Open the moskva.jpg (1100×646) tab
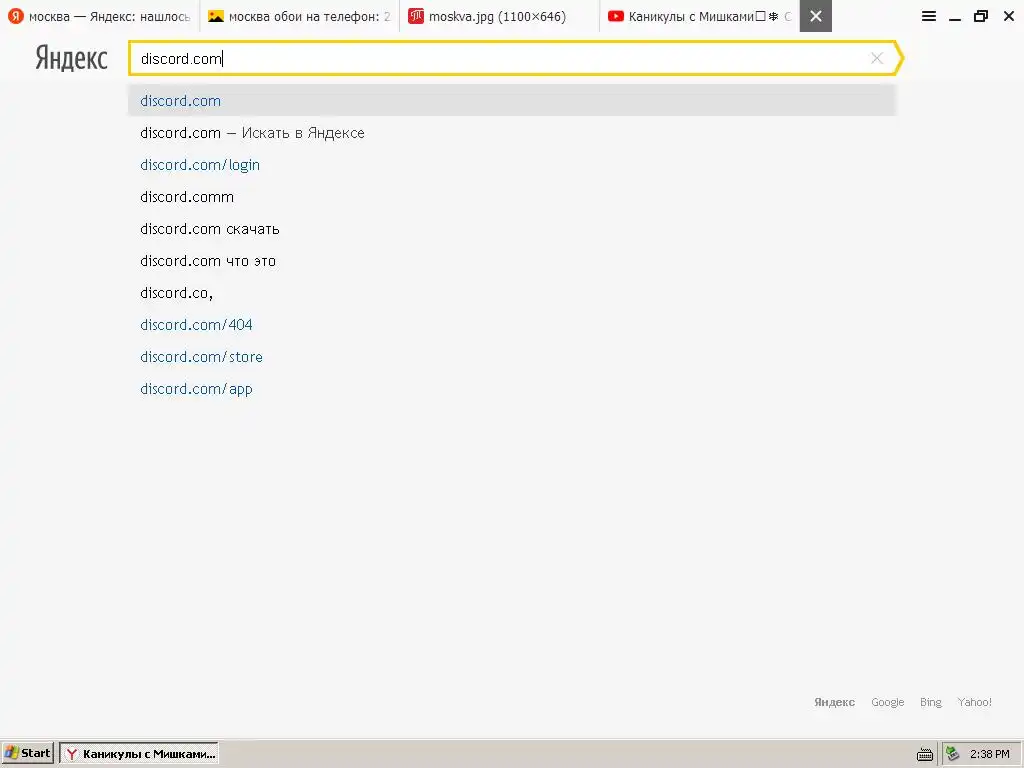Viewport: 1024px width, 768px height. tap(499, 16)
